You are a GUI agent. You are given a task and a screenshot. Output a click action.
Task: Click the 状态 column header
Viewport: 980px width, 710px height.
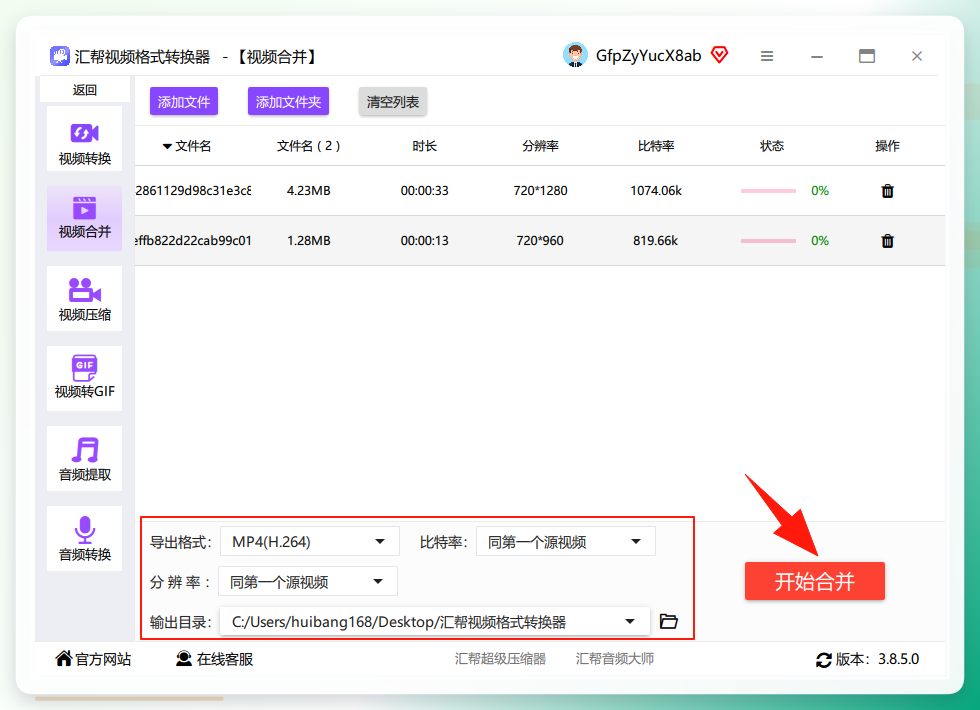tap(771, 146)
